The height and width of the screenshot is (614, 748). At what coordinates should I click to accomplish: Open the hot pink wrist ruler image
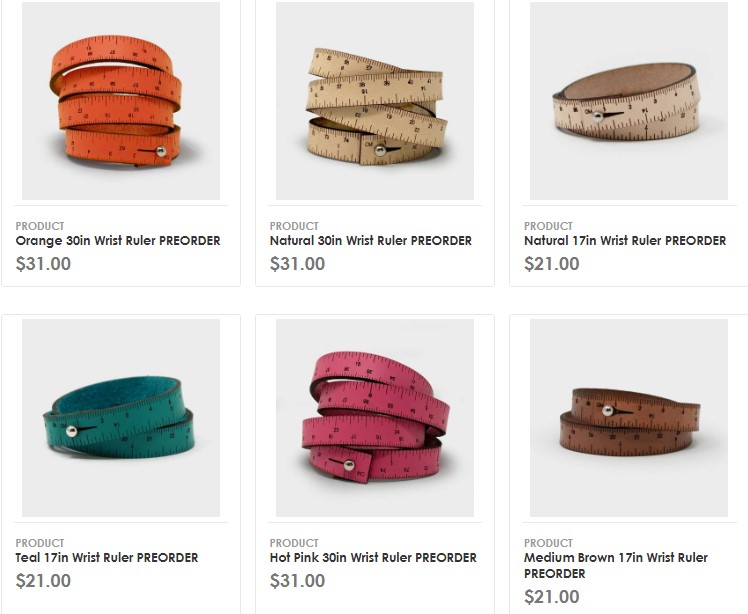point(375,418)
